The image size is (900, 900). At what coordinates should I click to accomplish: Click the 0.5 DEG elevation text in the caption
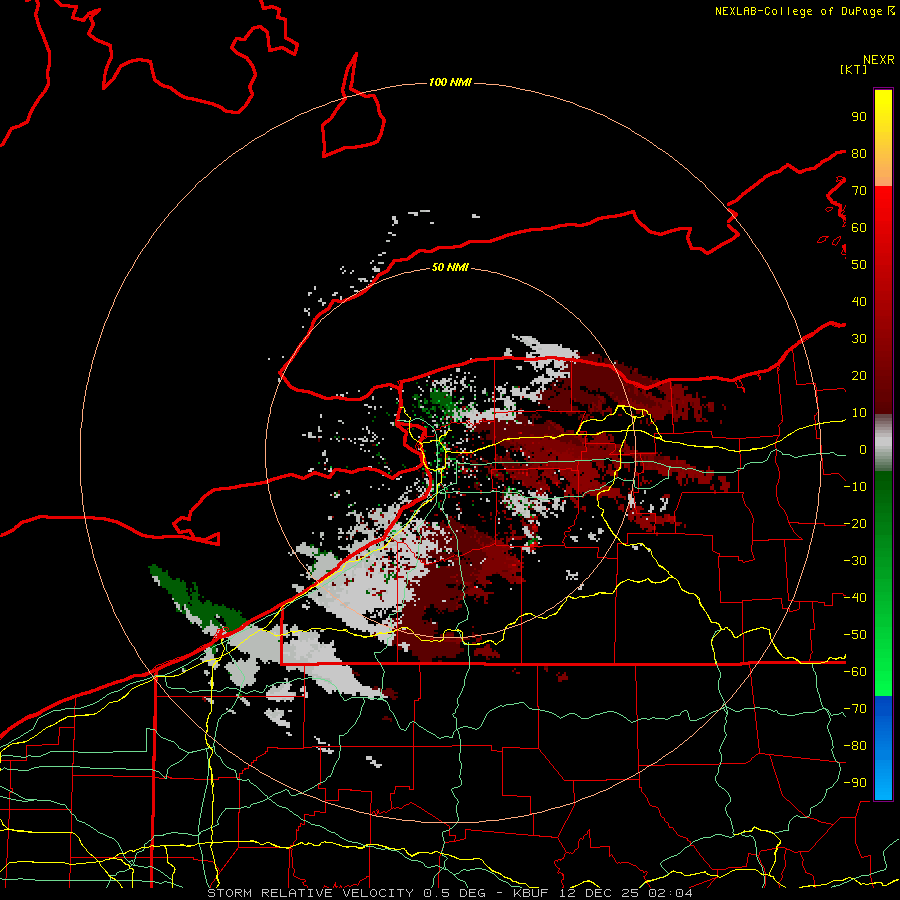tap(455, 893)
